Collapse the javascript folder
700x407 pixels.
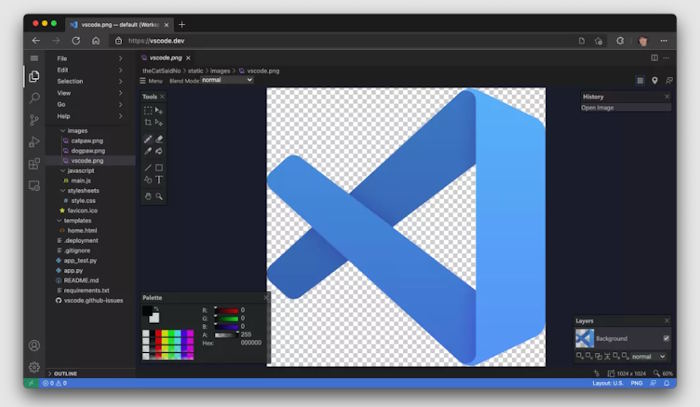pos(63,170)
